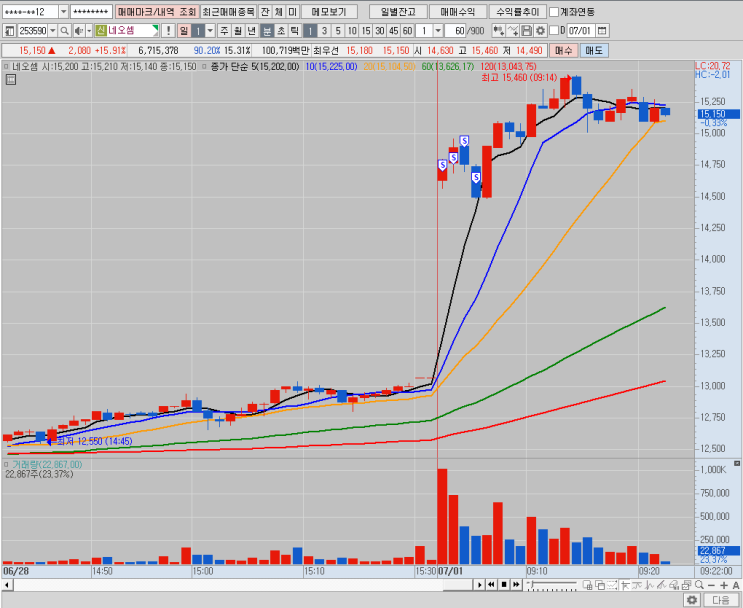Select the 30 minute interval button

(380, 31)
